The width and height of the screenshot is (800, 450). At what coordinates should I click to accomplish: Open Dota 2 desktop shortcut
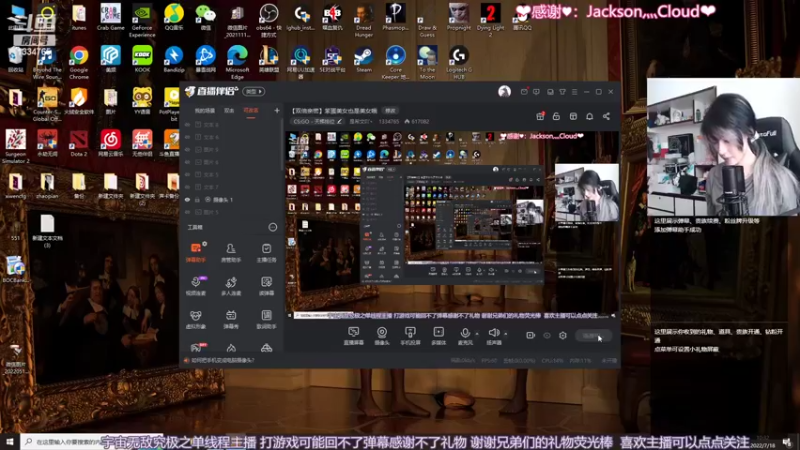79,143
